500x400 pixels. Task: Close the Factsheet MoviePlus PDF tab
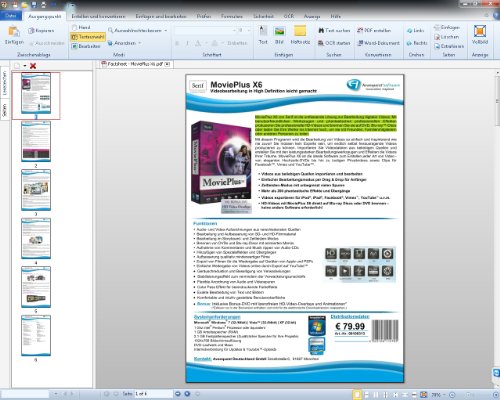(167, 64)
